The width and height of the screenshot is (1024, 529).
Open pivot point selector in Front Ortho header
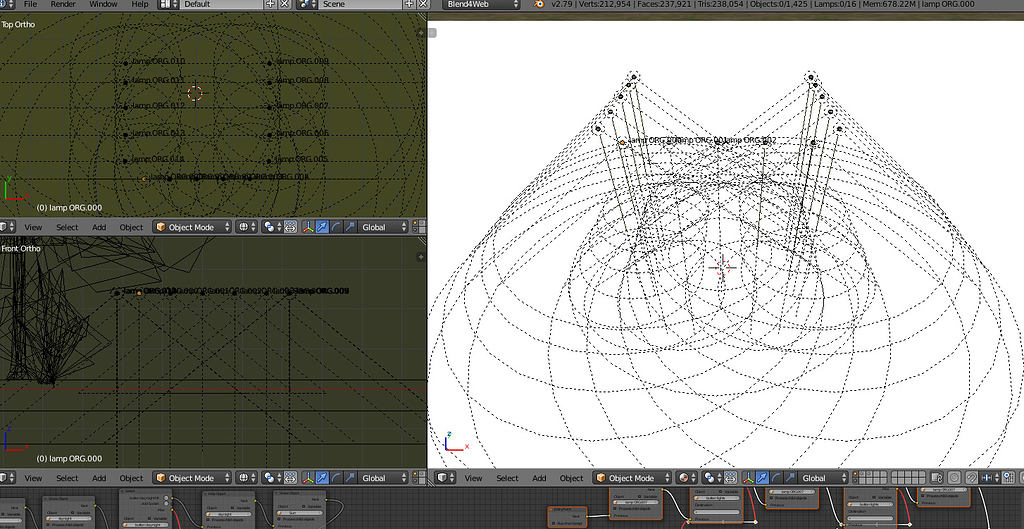tap(271, 478)
